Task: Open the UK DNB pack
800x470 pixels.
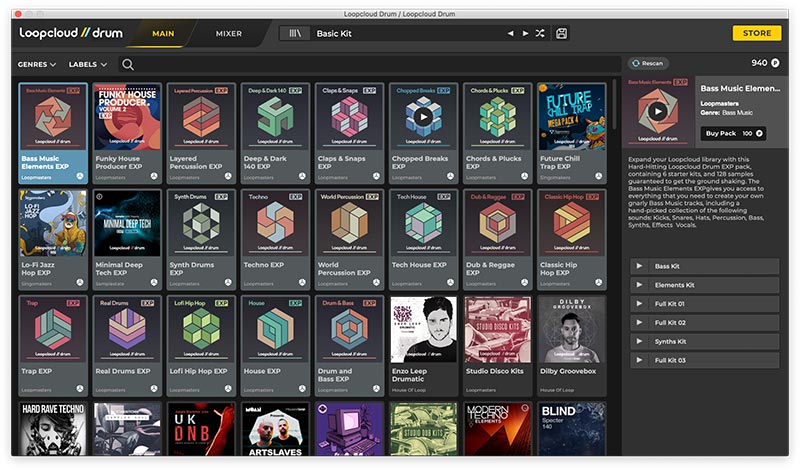Action: [201, 429]
